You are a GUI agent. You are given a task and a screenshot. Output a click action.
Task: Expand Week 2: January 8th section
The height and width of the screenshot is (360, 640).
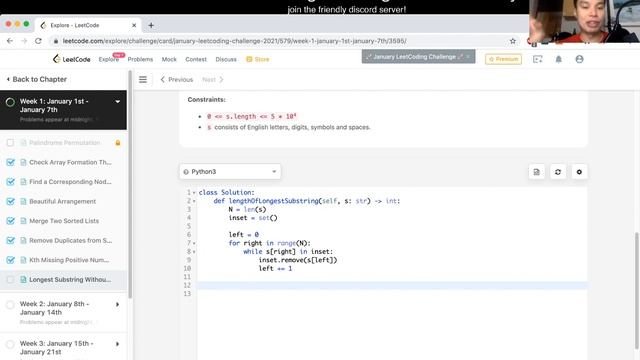(x=118, y=304)
